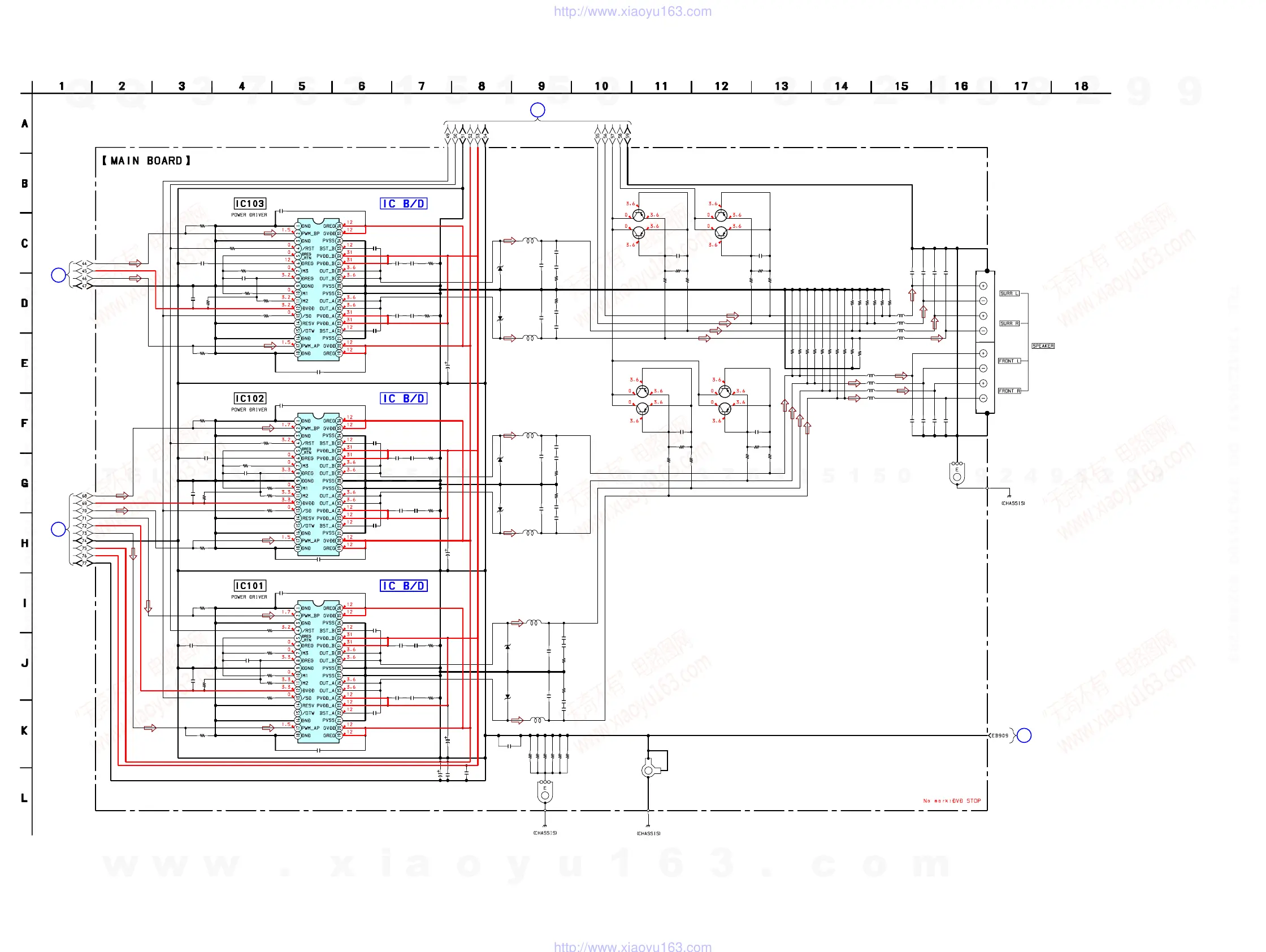This screenshot has height=952, width=1266.
Task: Click the red 'No mark: DVD STOP' note
Action: [x=952, y=801]
